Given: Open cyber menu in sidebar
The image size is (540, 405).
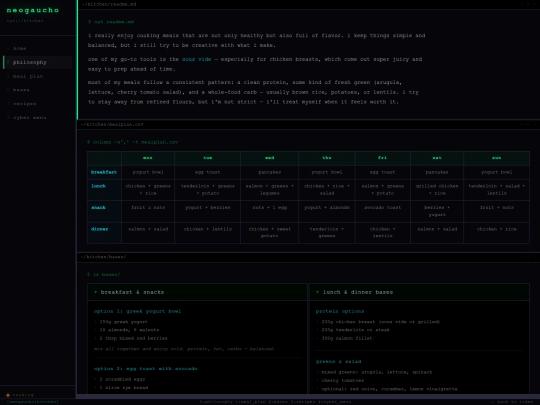Looking at the screenshot, I should 38,117.
